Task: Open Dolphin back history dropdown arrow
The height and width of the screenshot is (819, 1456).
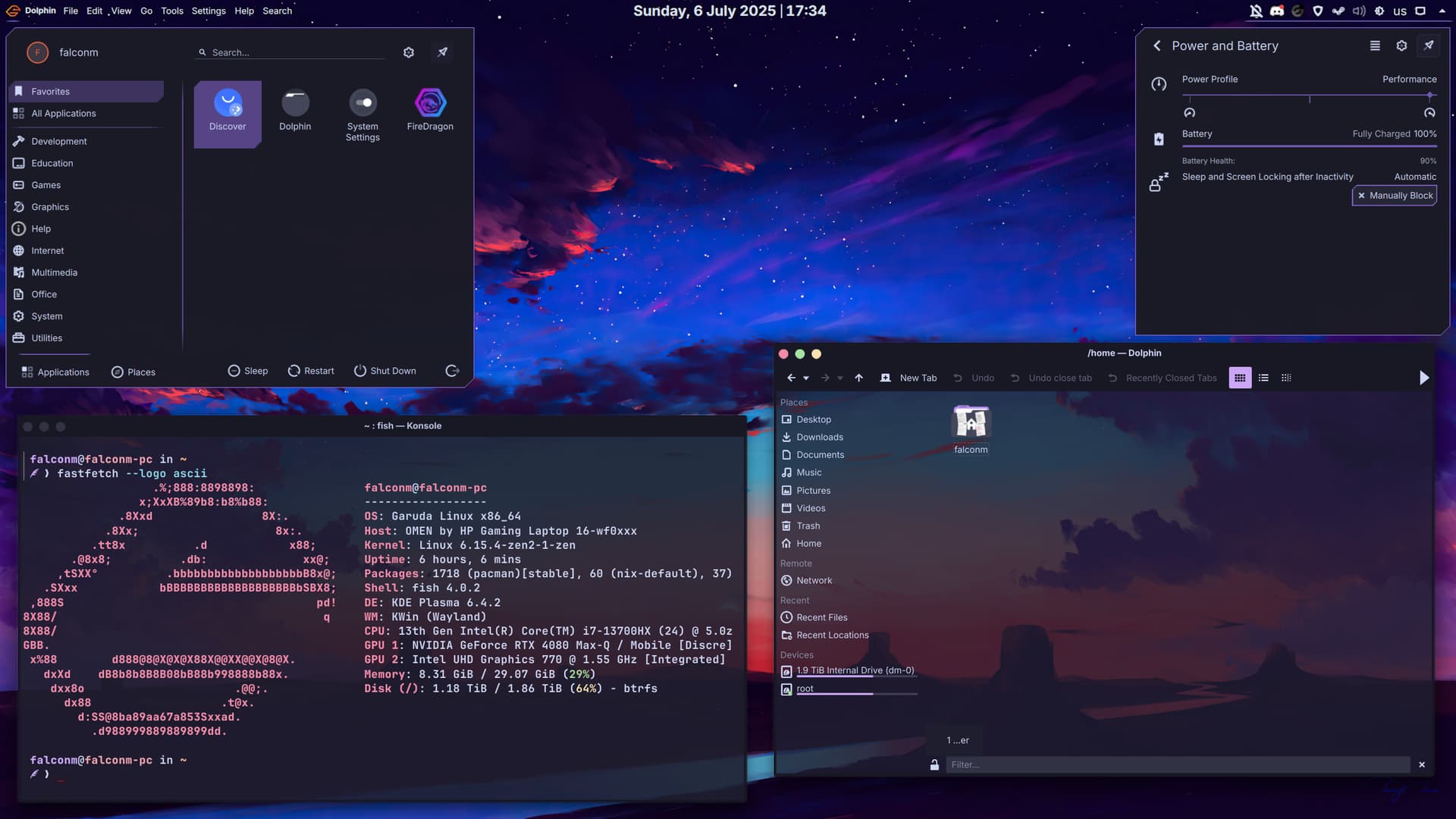Action: pos(806,378)
